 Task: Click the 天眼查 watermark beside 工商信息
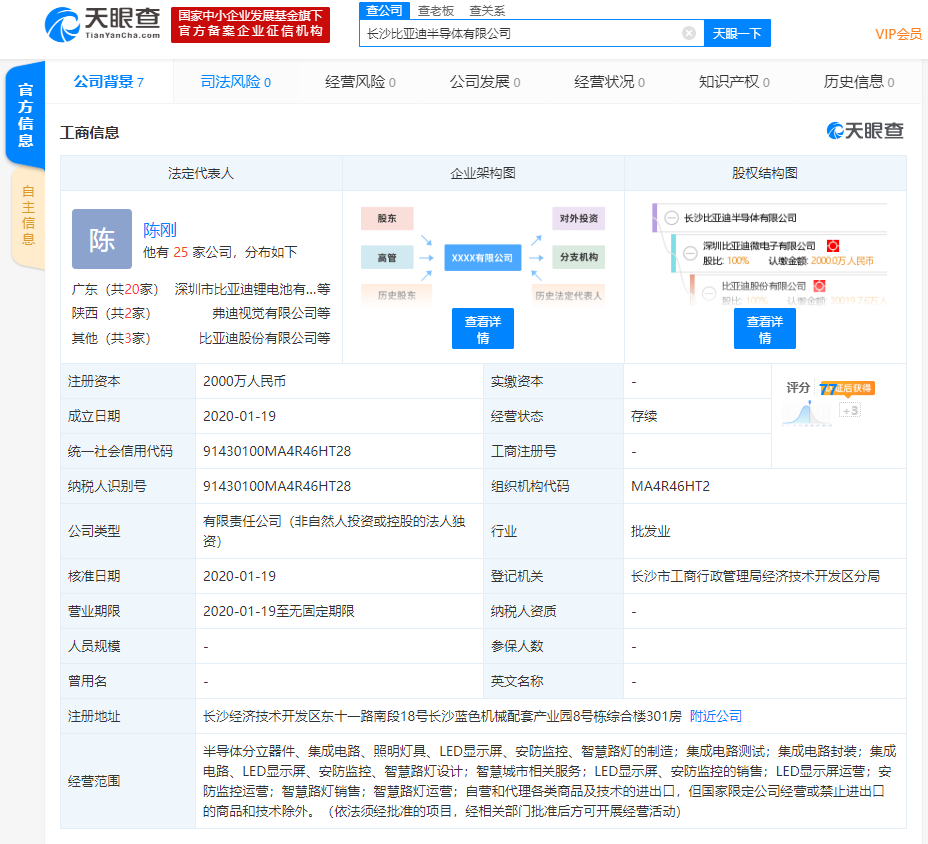click(x=867, y=130)
